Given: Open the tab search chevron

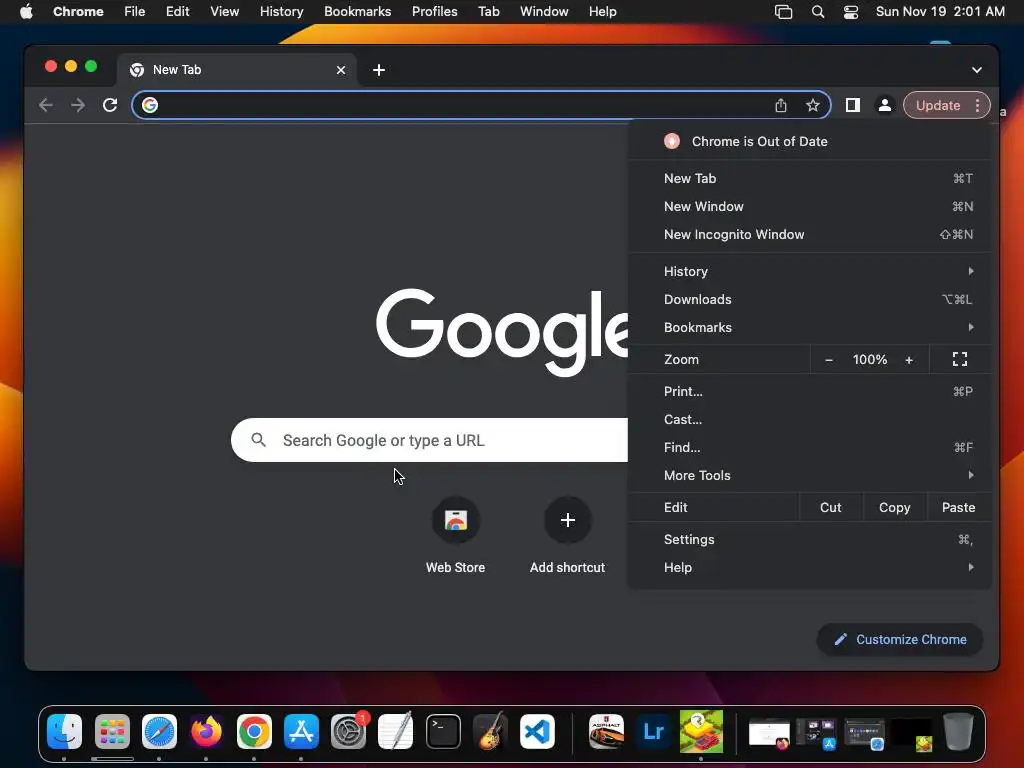Looking at the screenshot, I should (x=976, y=70).
